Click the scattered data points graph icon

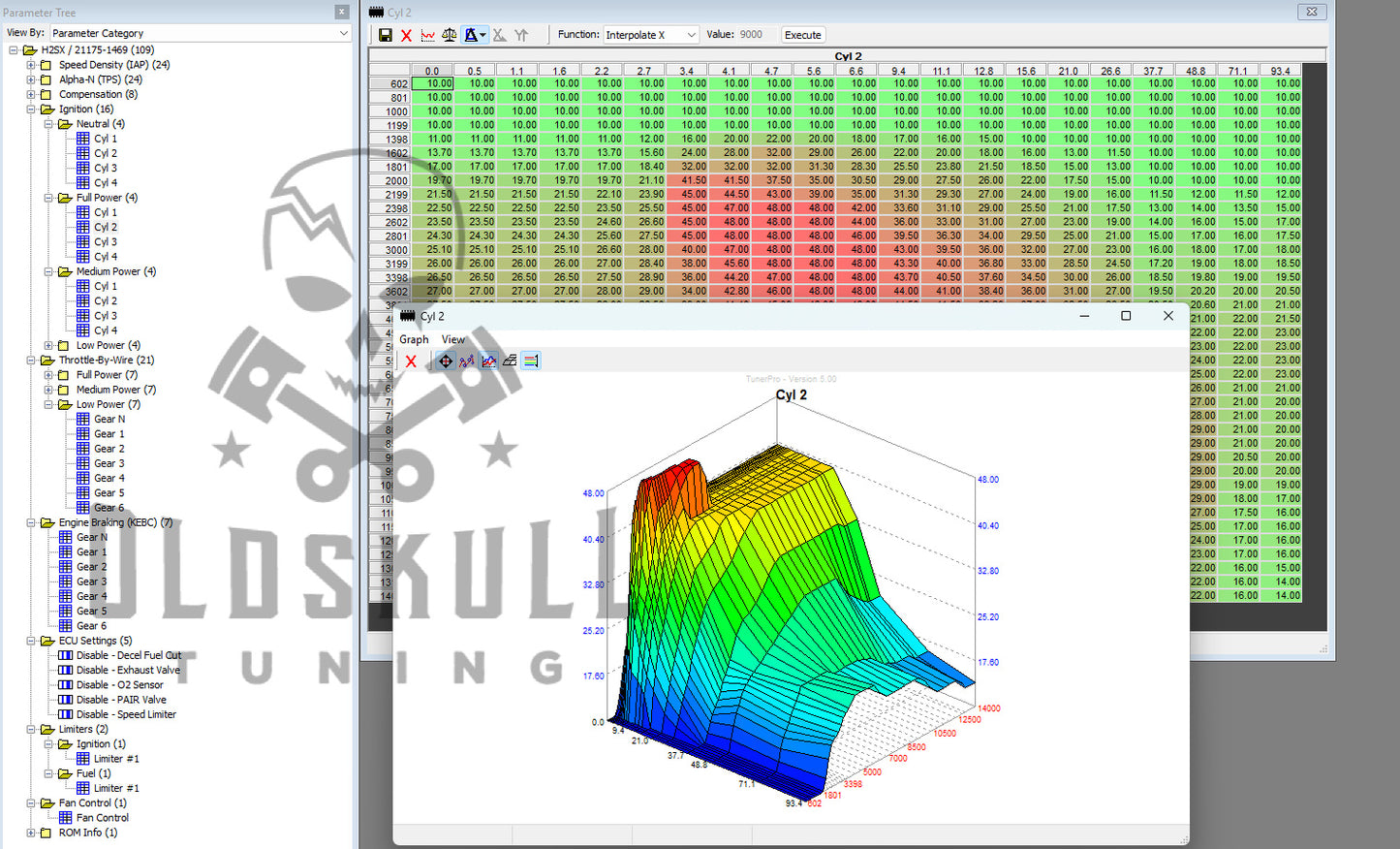467,362
